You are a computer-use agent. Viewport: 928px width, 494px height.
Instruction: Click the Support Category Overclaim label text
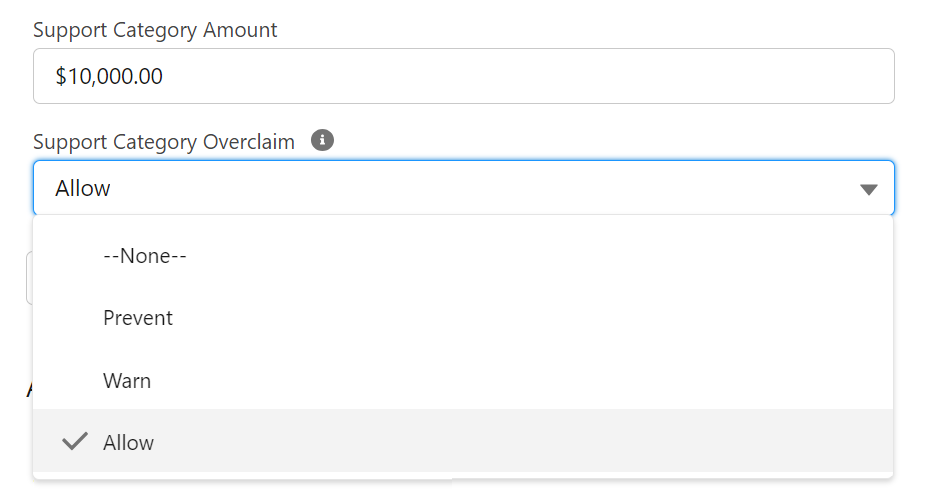[x=164, y=142]
